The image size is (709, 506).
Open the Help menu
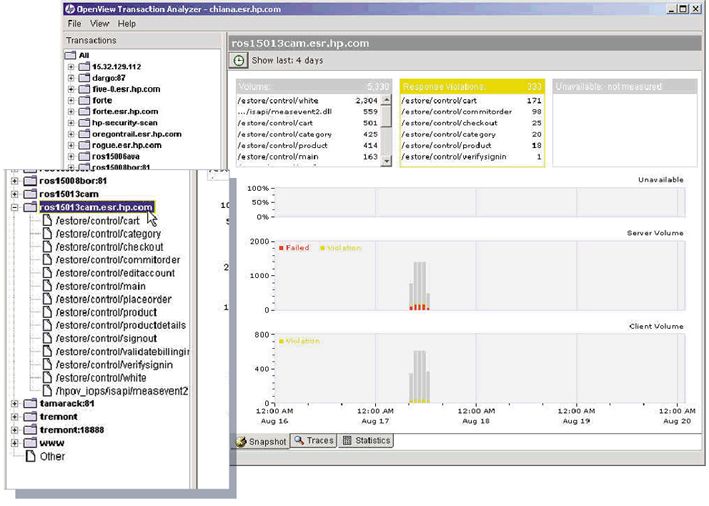[127, 24]
